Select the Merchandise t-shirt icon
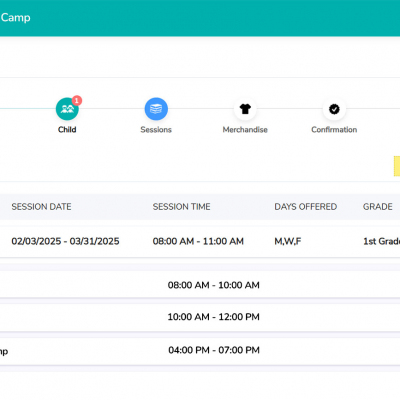 point(245,109)
